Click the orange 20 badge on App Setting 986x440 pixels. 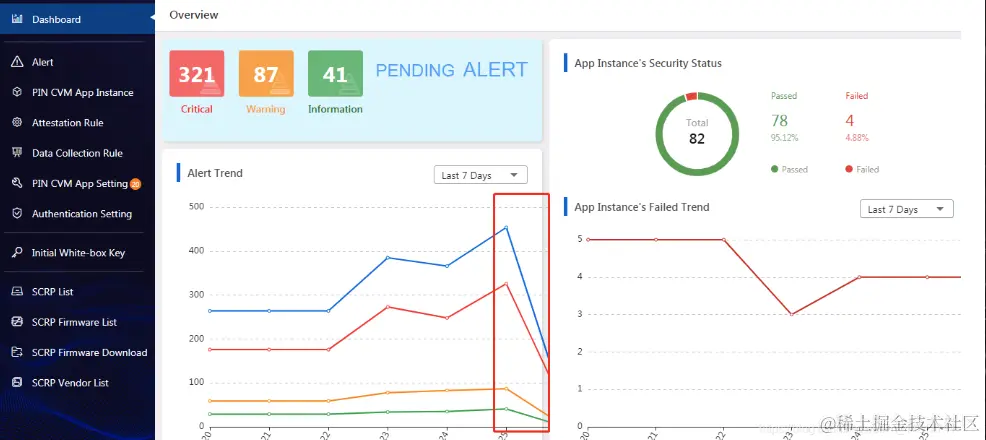tap(135, 184)
